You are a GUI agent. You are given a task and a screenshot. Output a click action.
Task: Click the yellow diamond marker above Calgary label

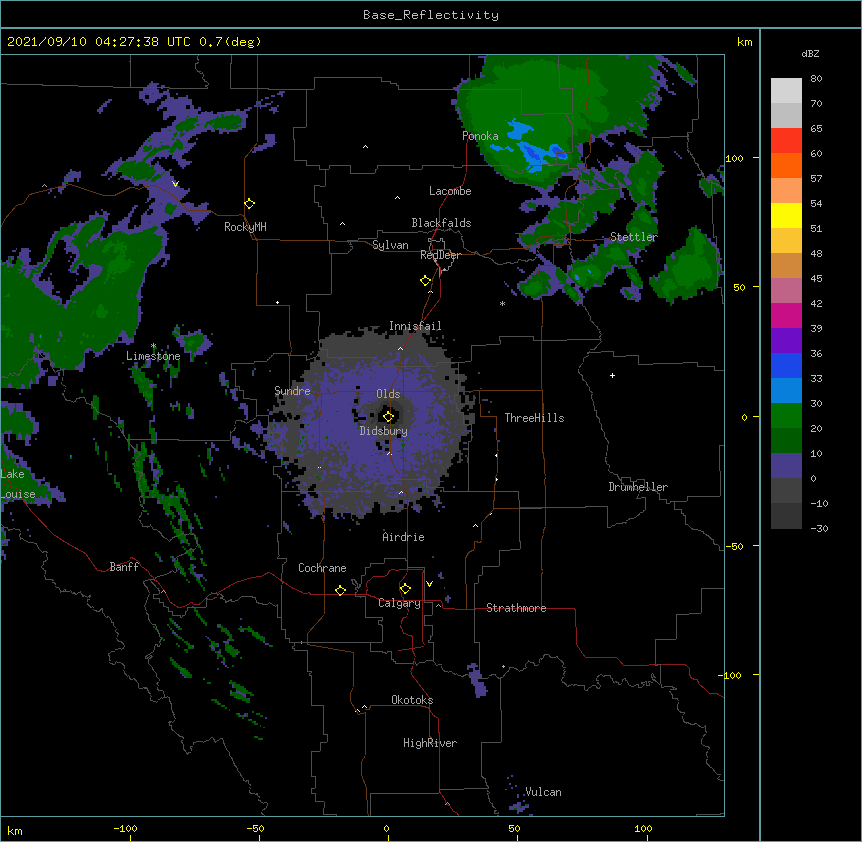click(405, 588)
